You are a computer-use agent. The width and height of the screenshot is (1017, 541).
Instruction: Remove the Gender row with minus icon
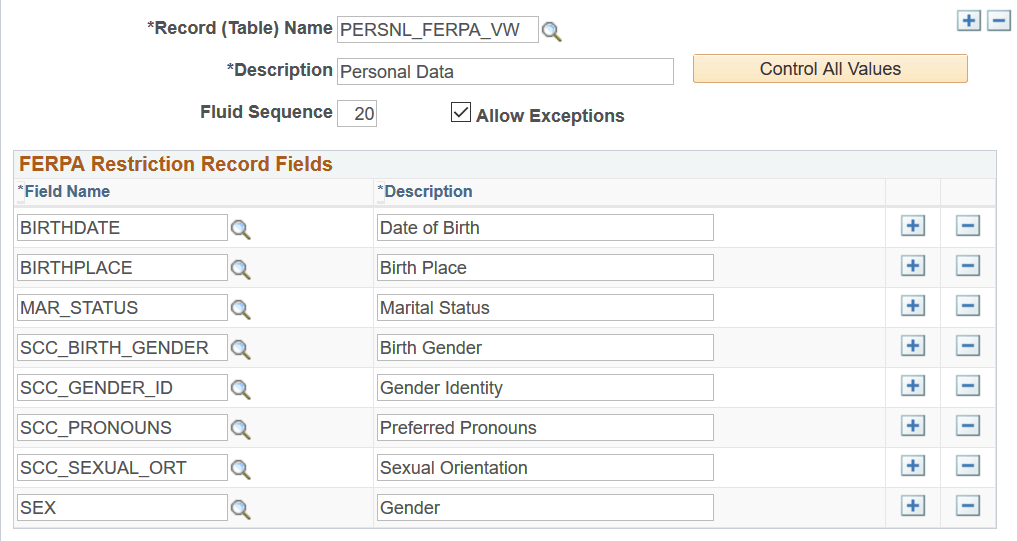pyautogui.click(x=967, y=507)
